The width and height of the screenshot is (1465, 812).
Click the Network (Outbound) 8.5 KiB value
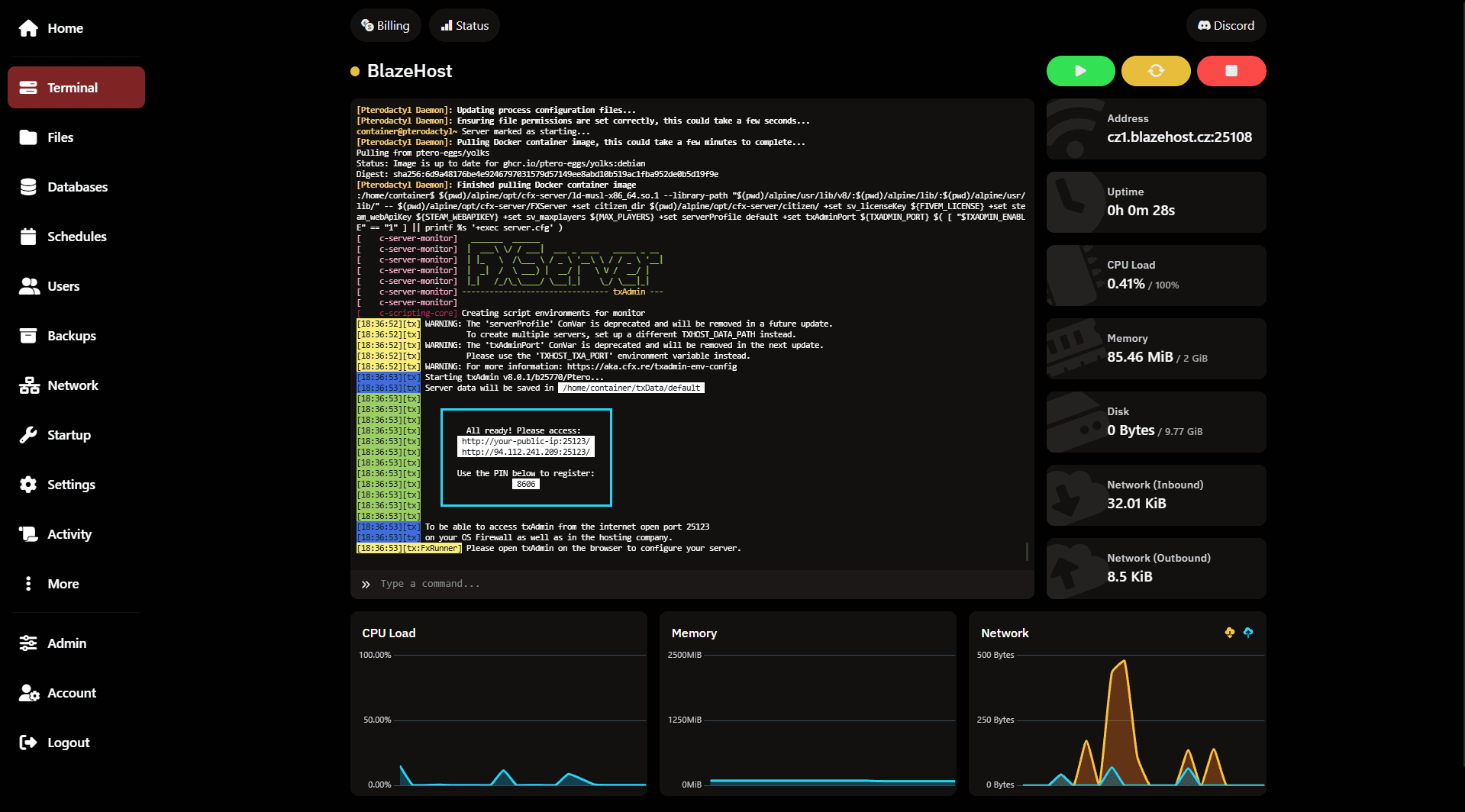(1130, 577)
